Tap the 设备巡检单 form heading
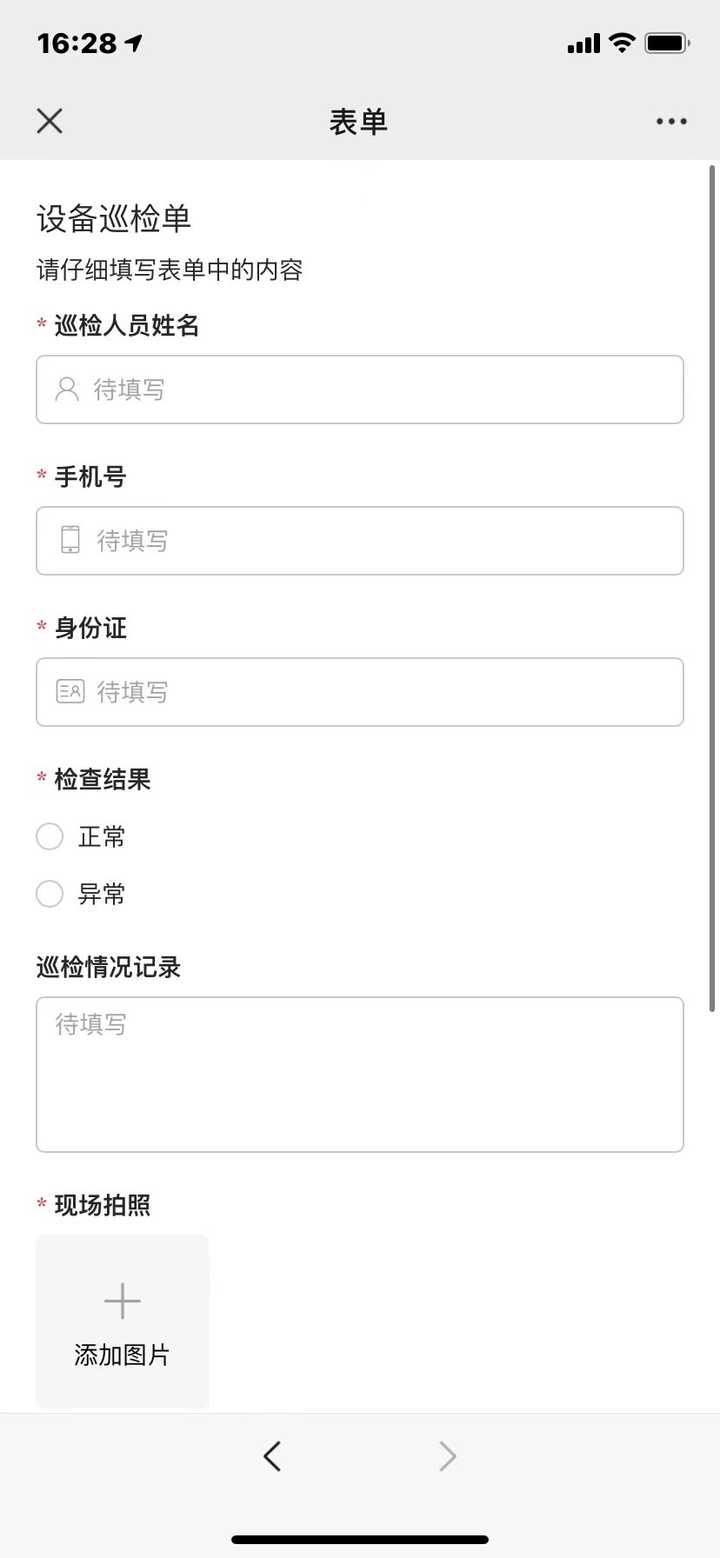 [114, 219]
